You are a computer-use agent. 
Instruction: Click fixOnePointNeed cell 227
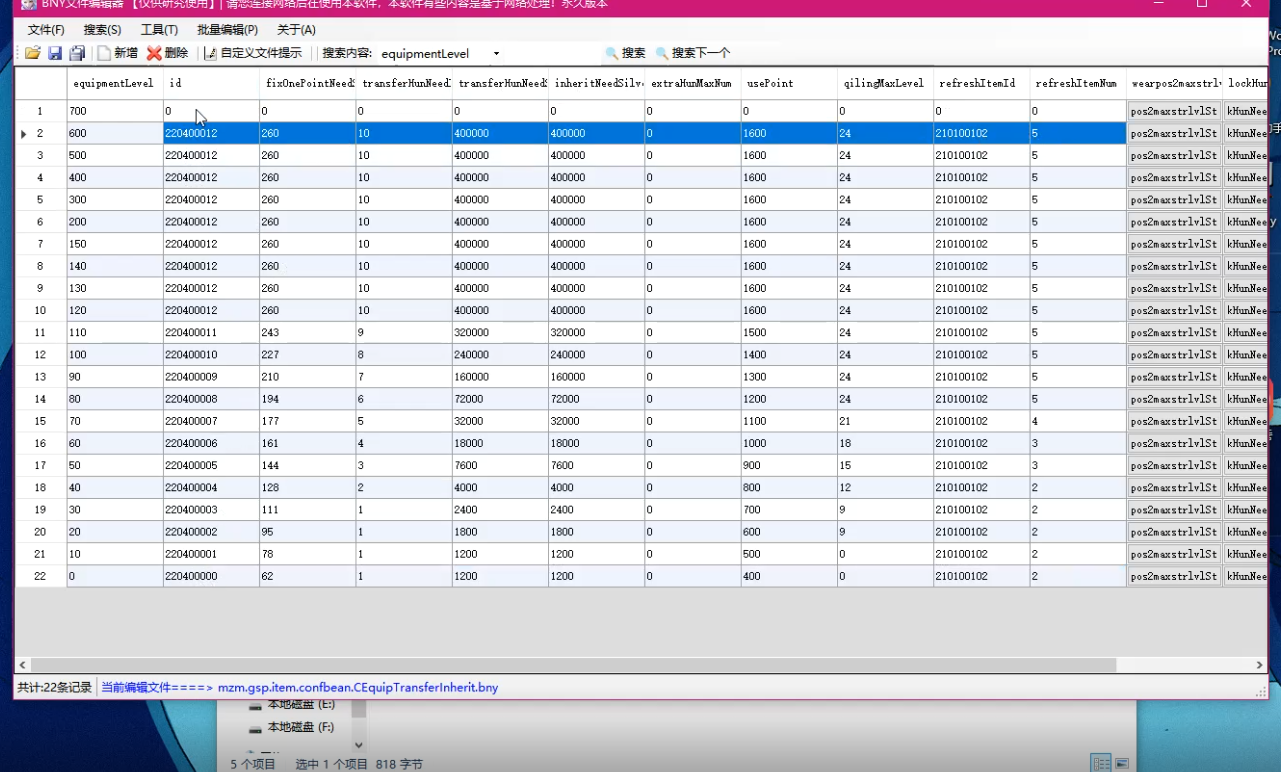307,355
